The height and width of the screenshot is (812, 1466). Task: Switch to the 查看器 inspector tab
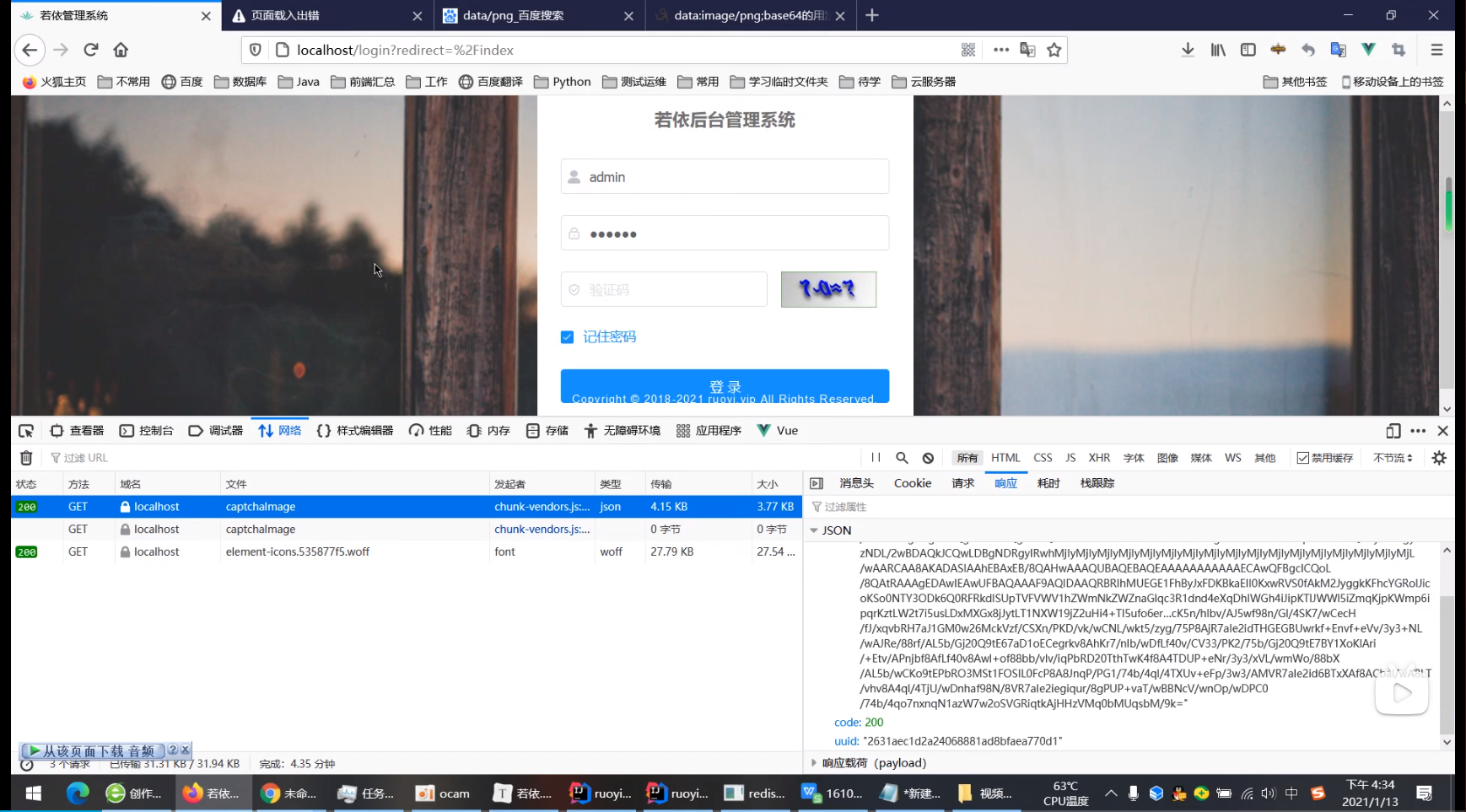point(77,431)
